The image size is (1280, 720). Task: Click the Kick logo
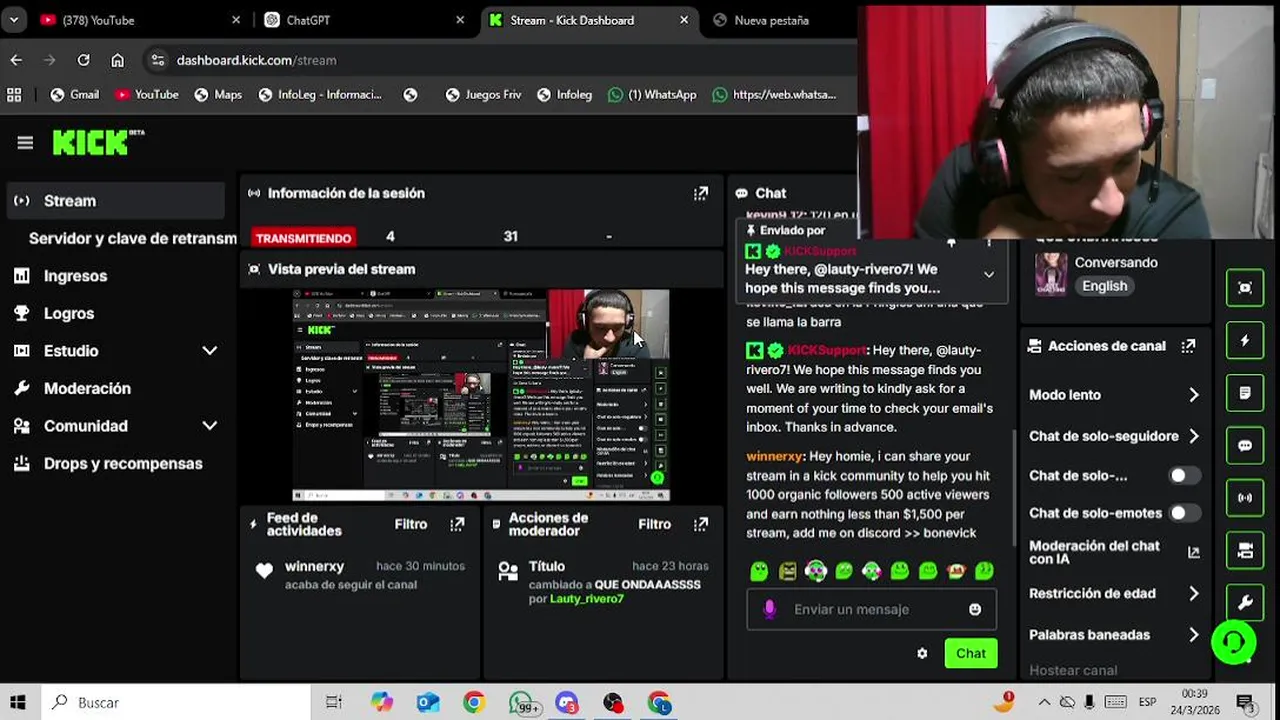(98, 143)
